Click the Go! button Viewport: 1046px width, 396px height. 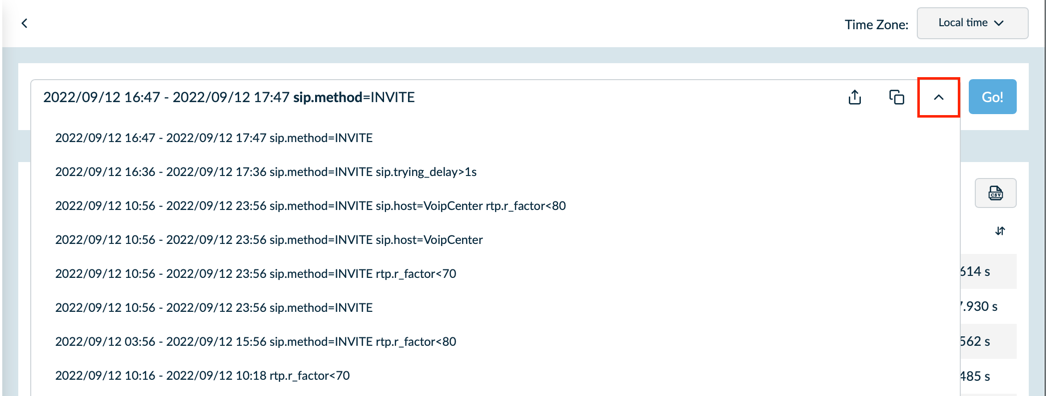tap(993, 97)
